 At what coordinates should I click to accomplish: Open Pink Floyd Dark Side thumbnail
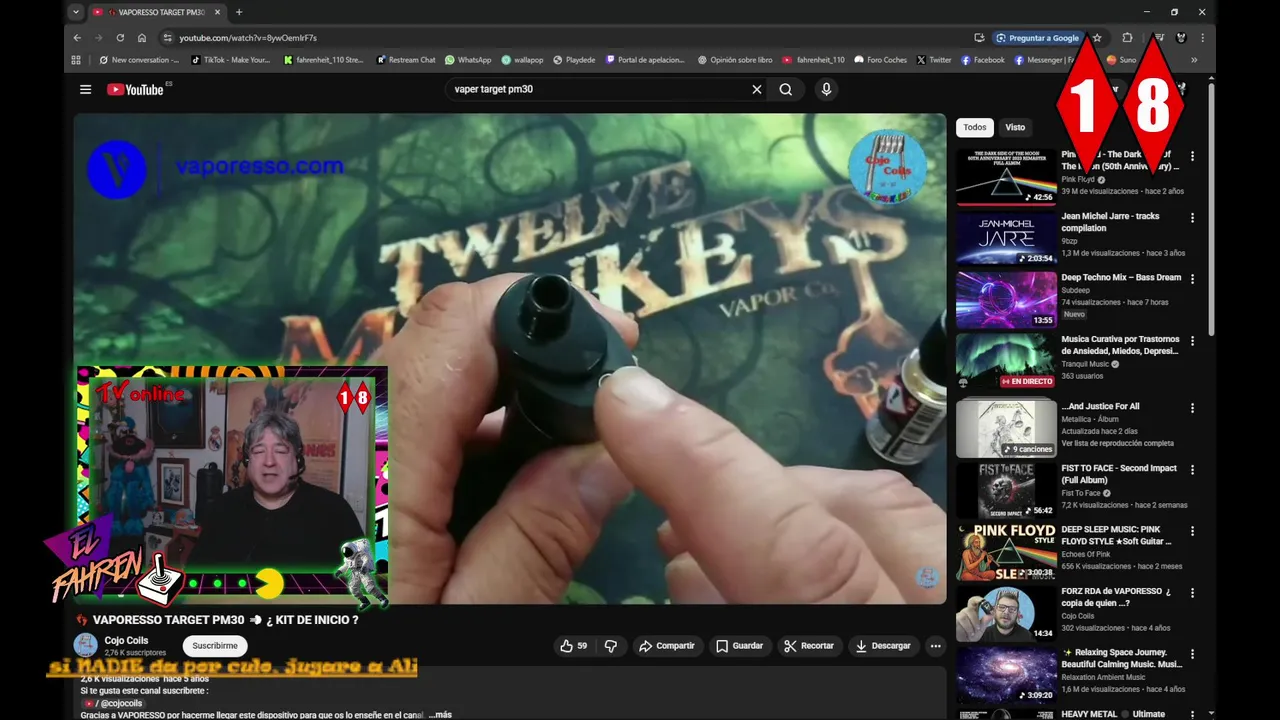[x=1006, y=177]
